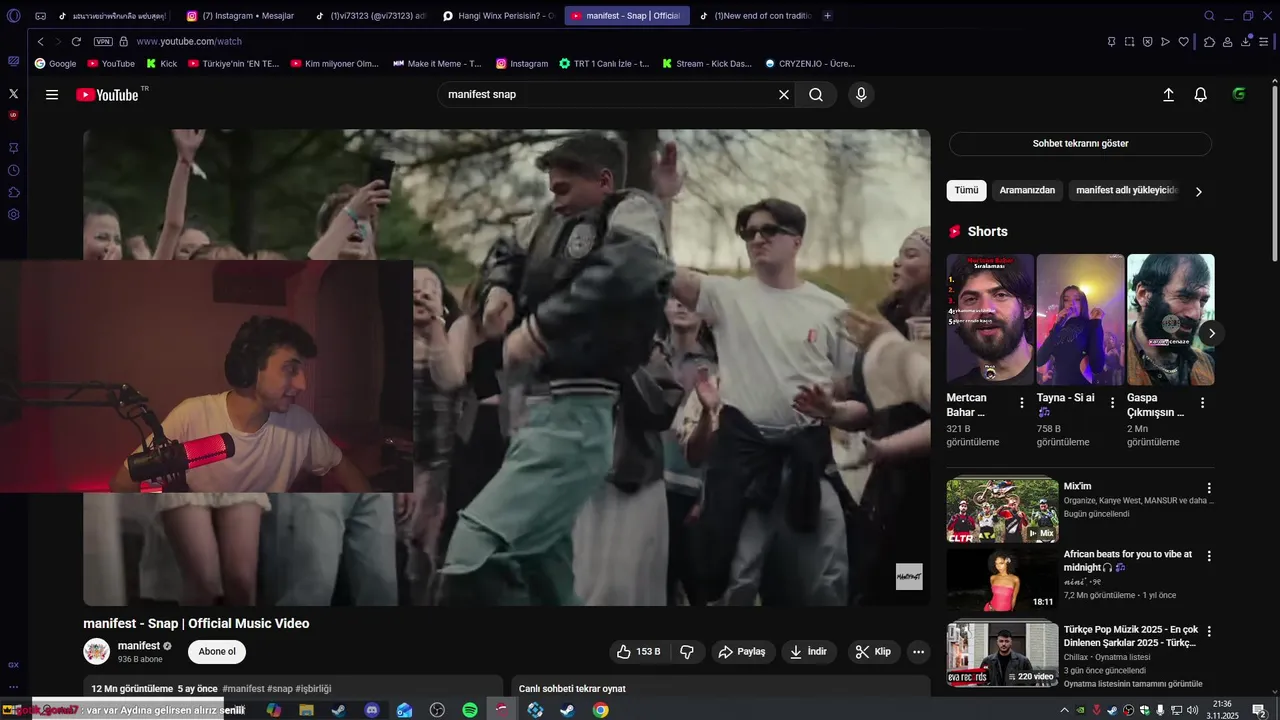Open Discord from the taskbar

[372, 710]
